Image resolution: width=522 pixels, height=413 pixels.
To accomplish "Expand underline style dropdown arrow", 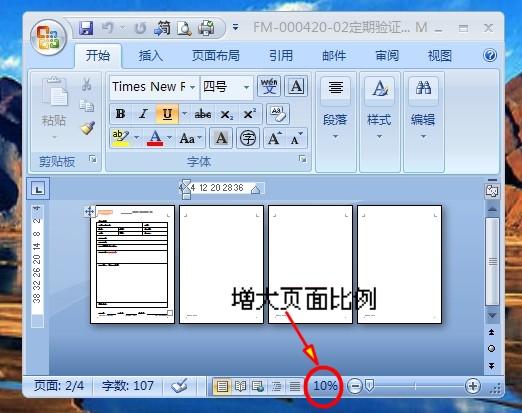I will 184,114.
